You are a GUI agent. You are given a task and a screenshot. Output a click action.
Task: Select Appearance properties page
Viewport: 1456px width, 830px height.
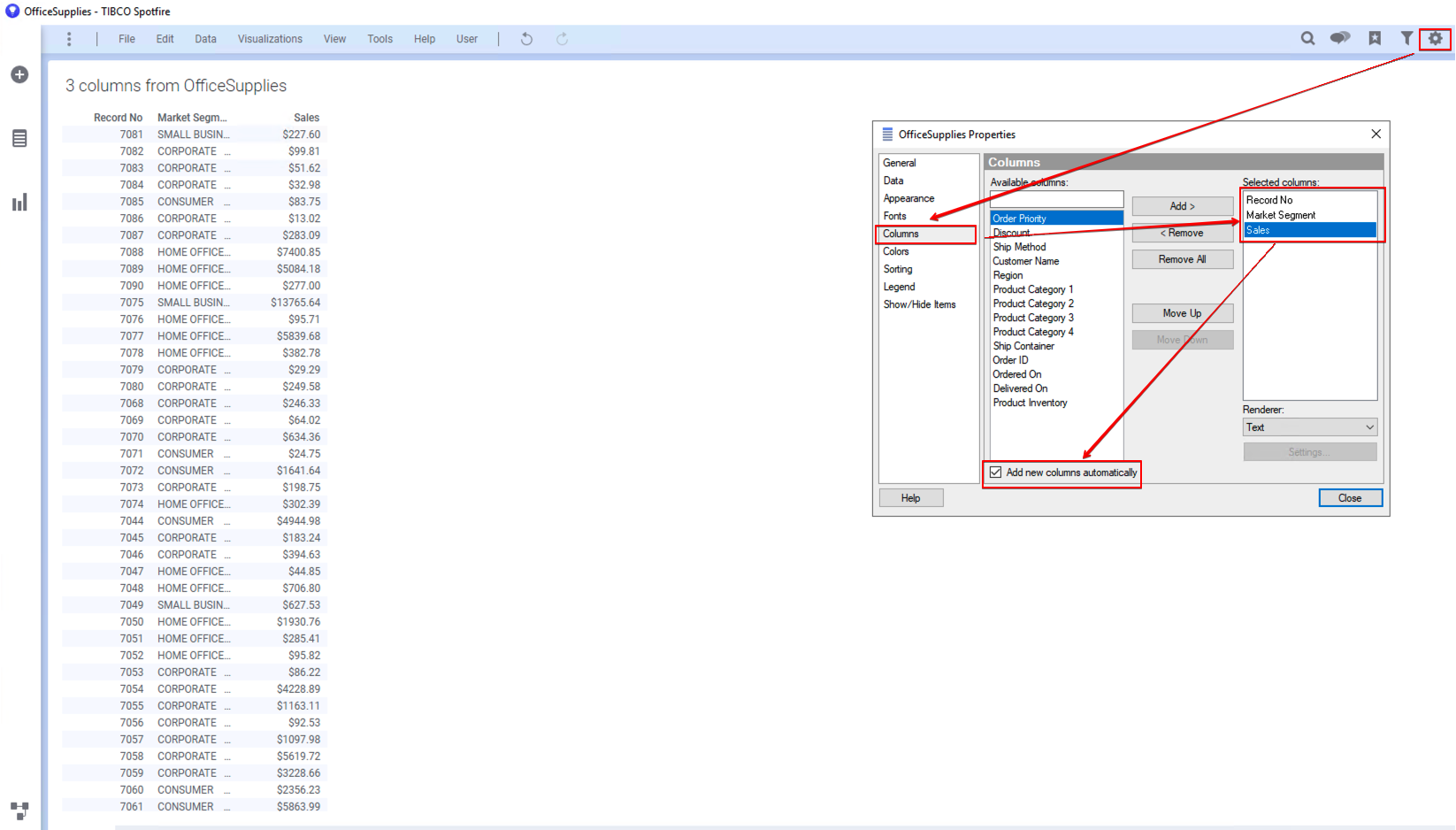tap(908, 198)
